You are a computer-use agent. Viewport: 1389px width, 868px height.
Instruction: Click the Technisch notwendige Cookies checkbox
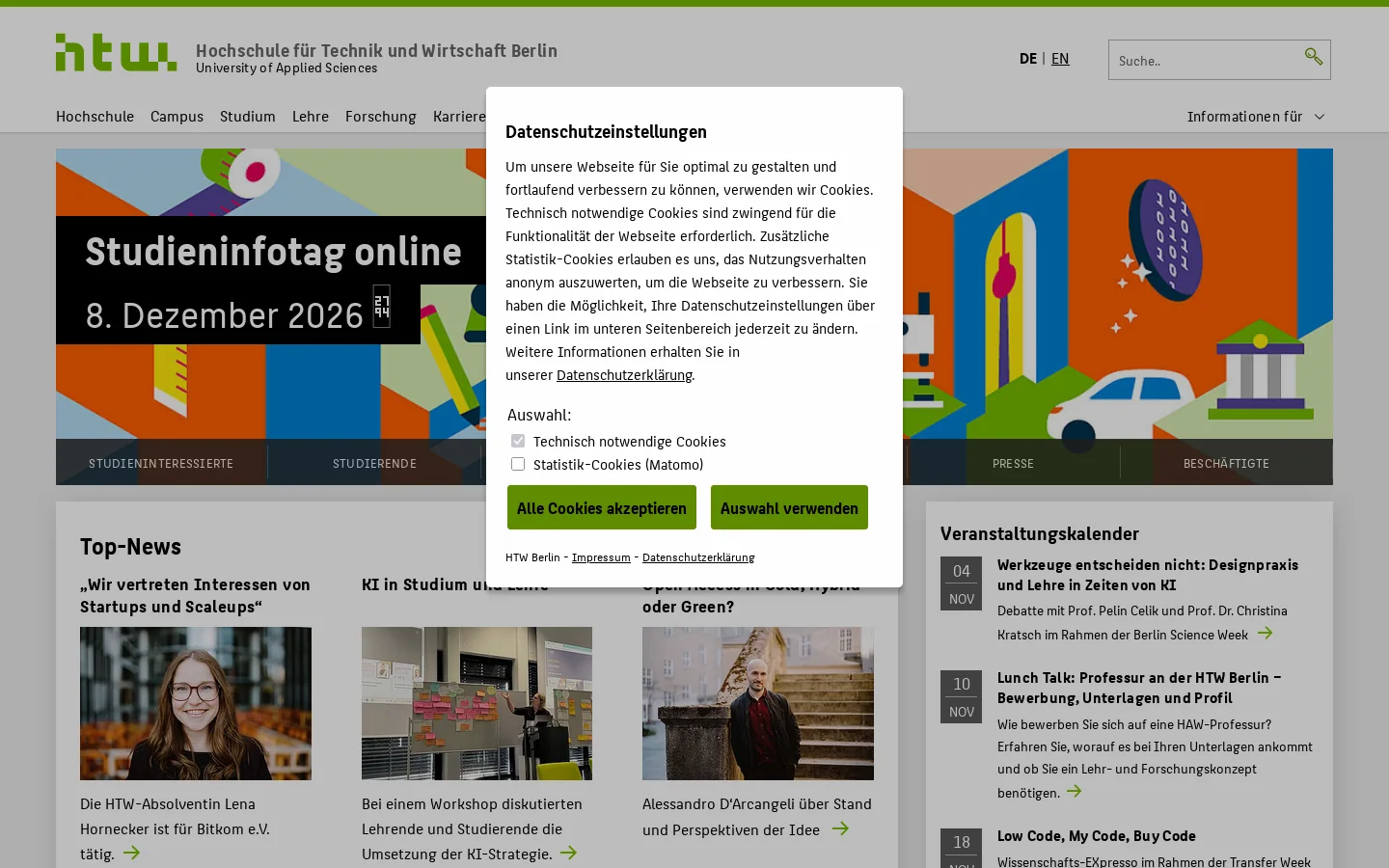(x=518, y=441)
